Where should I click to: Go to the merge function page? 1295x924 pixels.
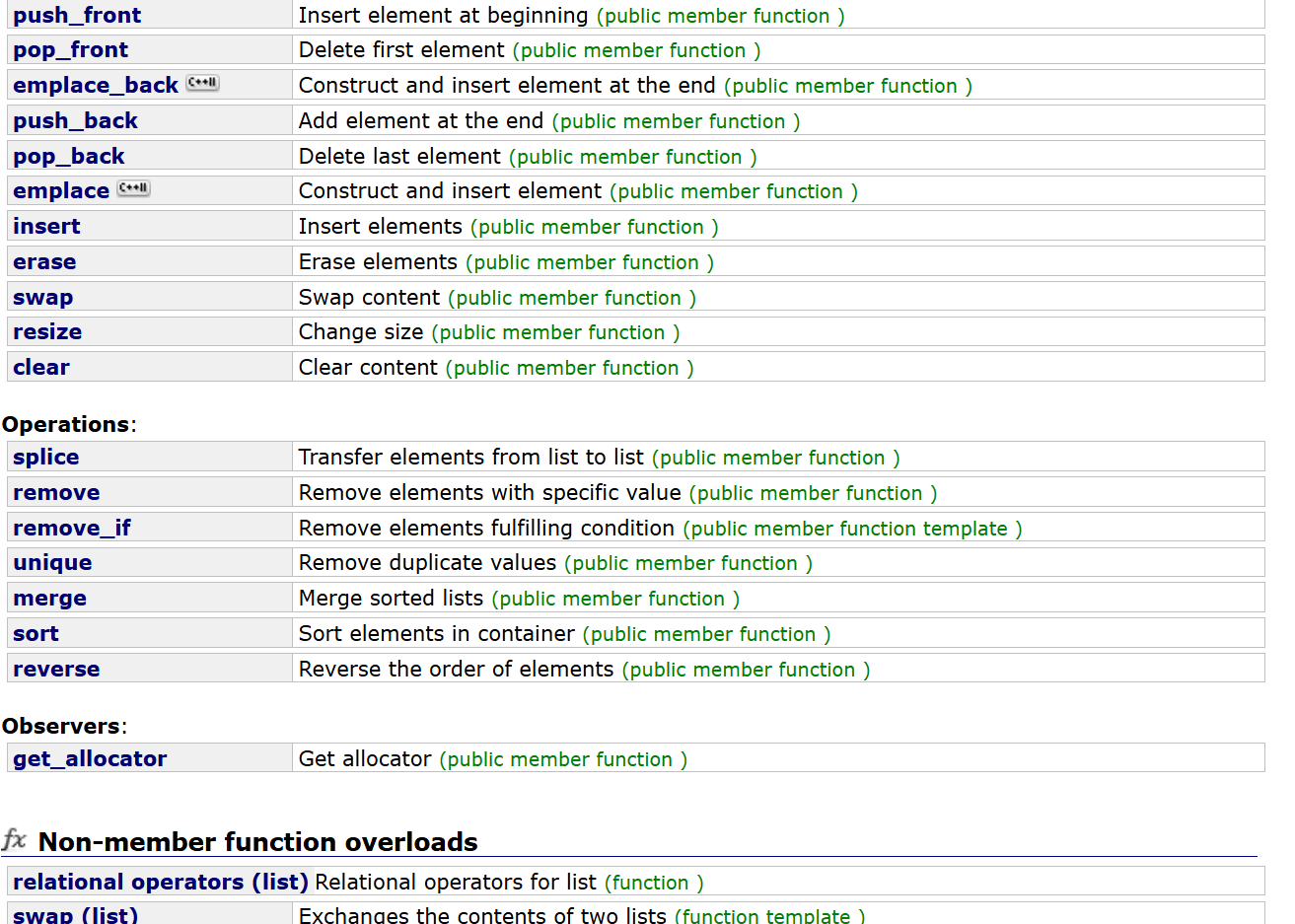click(49, 599)
